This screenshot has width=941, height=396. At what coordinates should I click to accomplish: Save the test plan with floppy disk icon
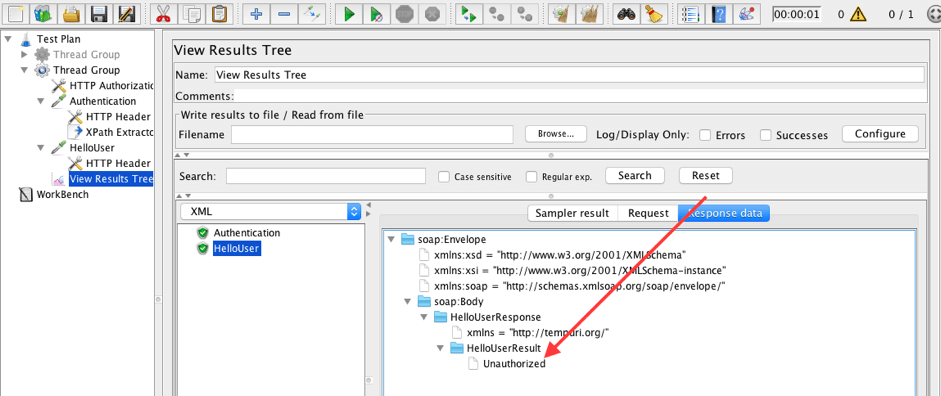click(99, 13)
